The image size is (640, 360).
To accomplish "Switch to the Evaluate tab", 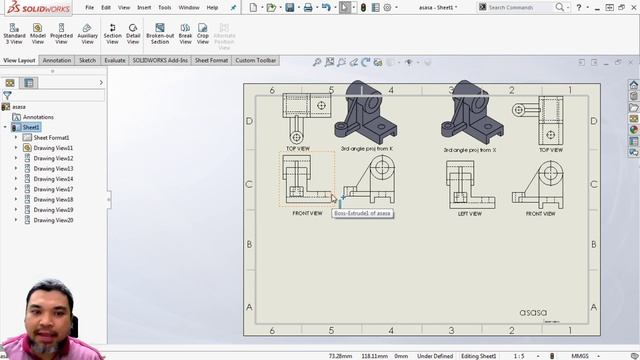I will pyautogui.click(x=115, y=60).
